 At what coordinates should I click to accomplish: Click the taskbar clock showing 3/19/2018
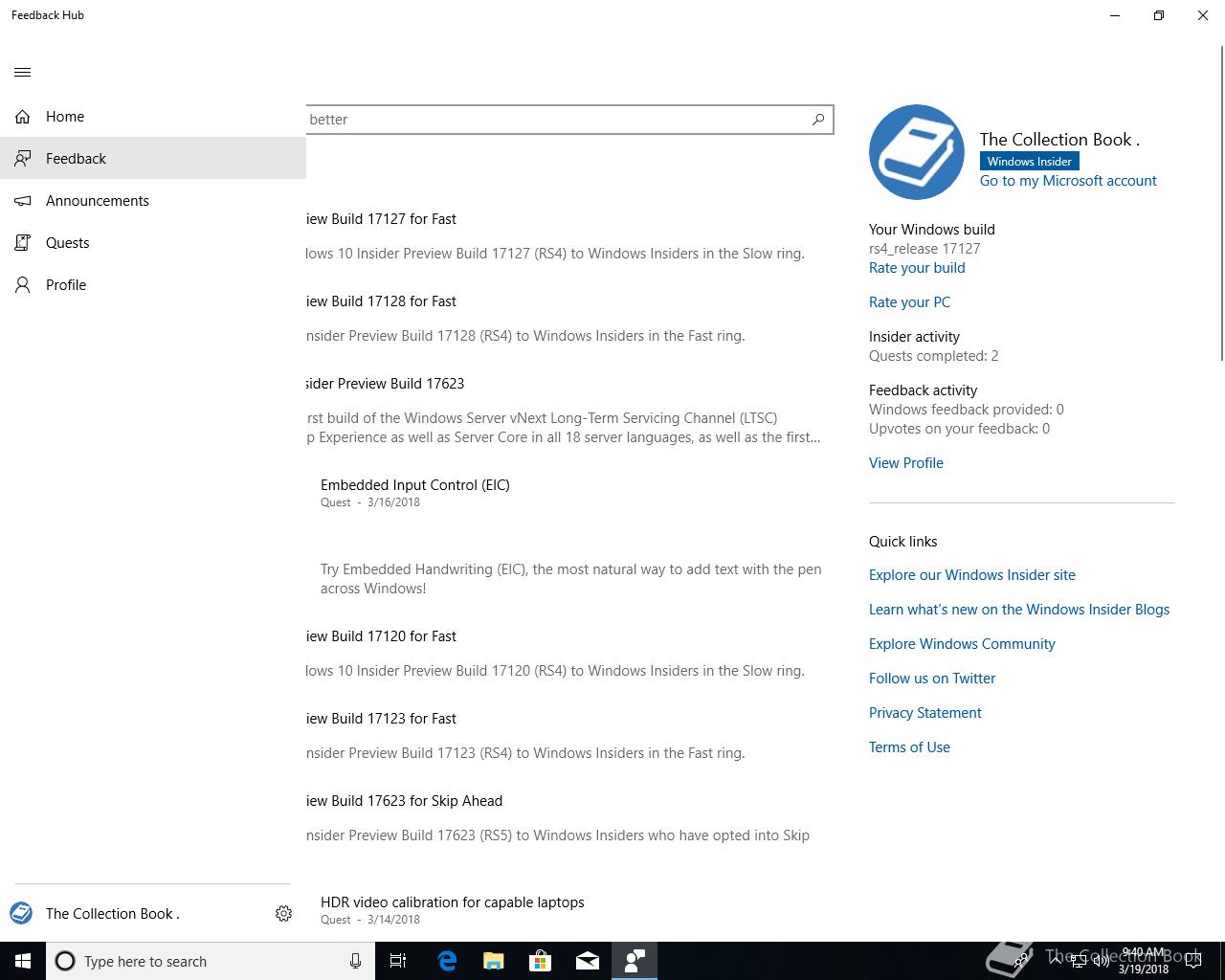1144,961
